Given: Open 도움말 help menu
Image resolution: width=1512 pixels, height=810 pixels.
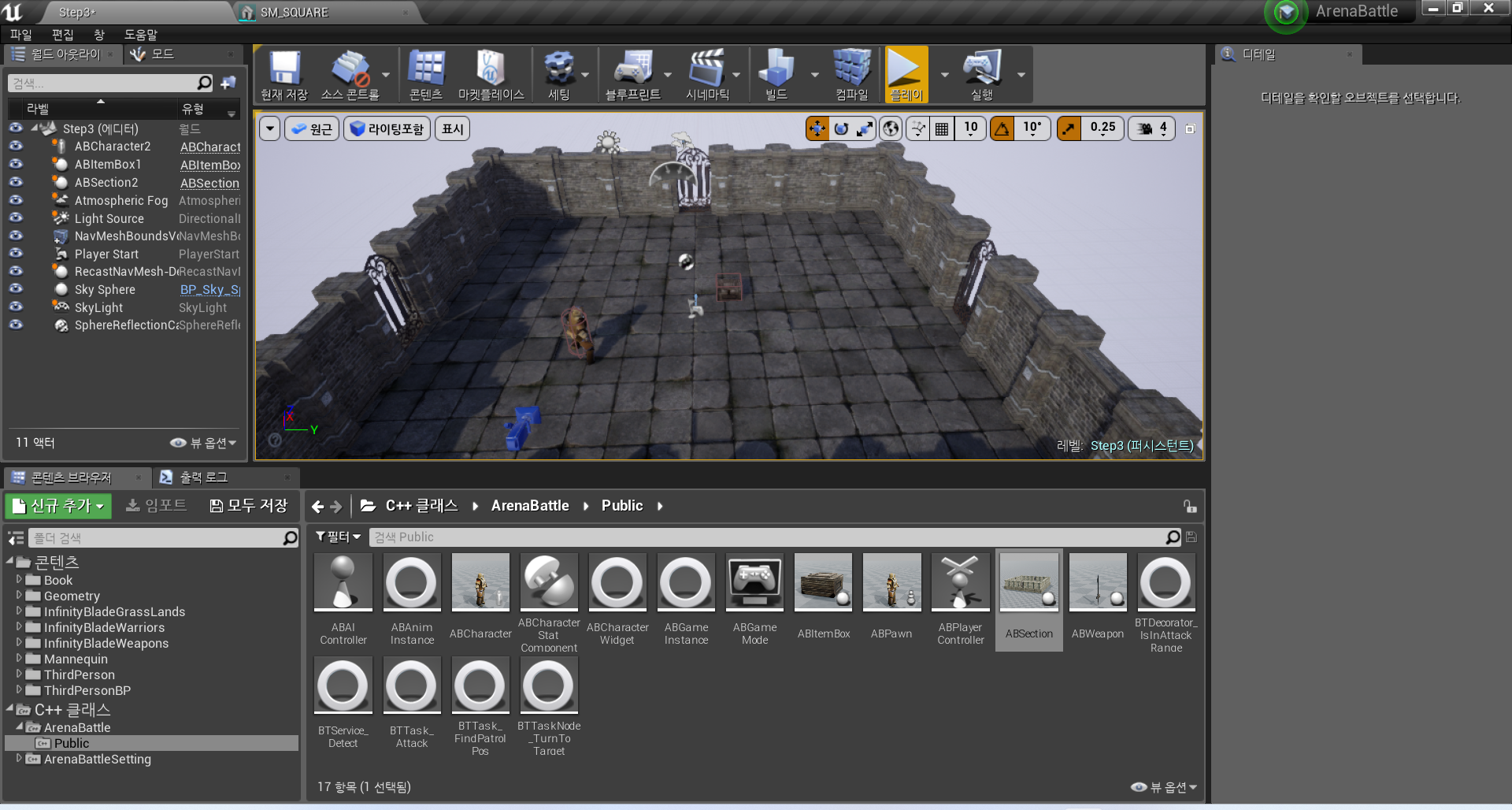Looking at the screenshot, I should click(140, 35).
